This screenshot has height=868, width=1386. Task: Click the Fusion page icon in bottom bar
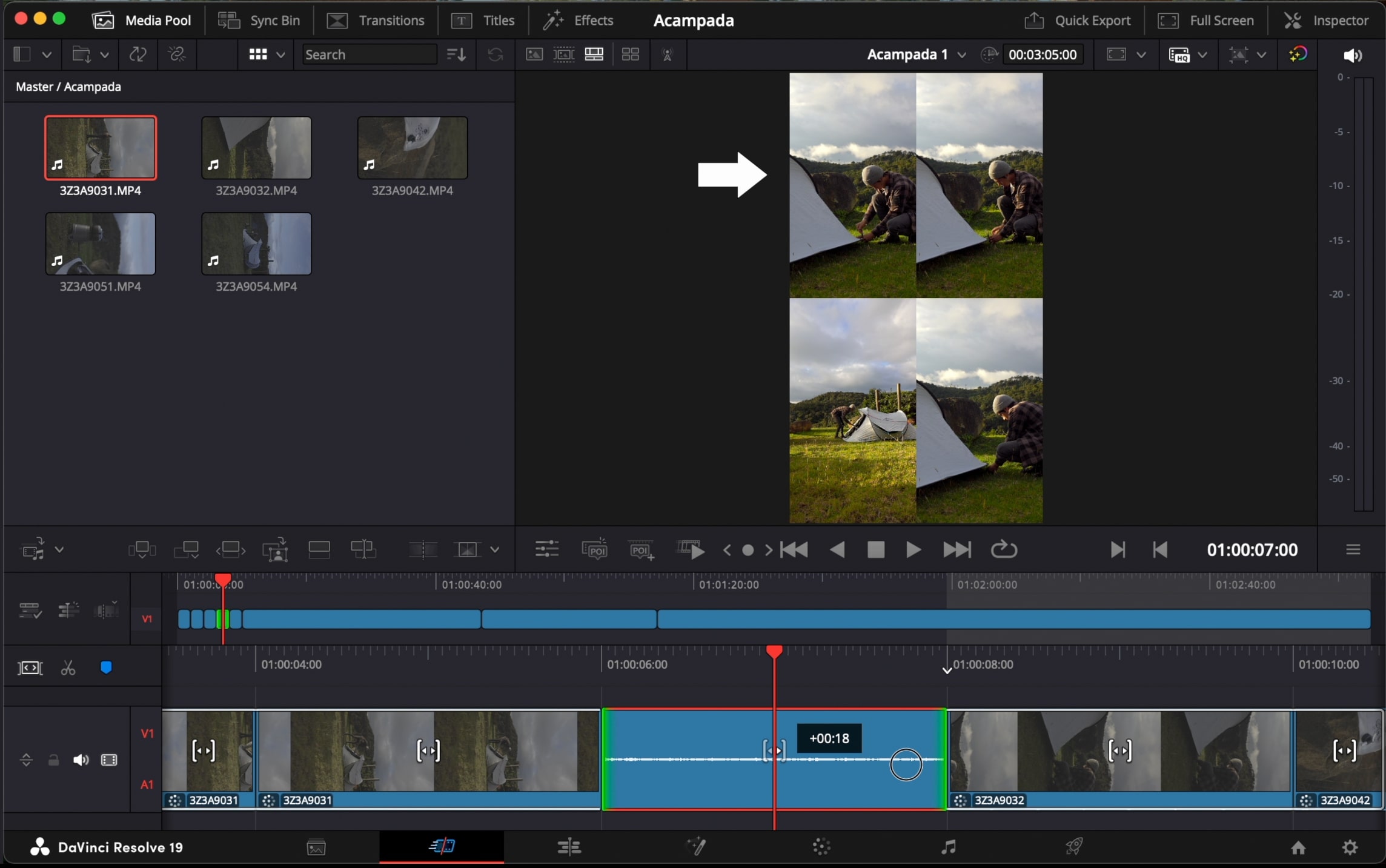coord(695,846)
